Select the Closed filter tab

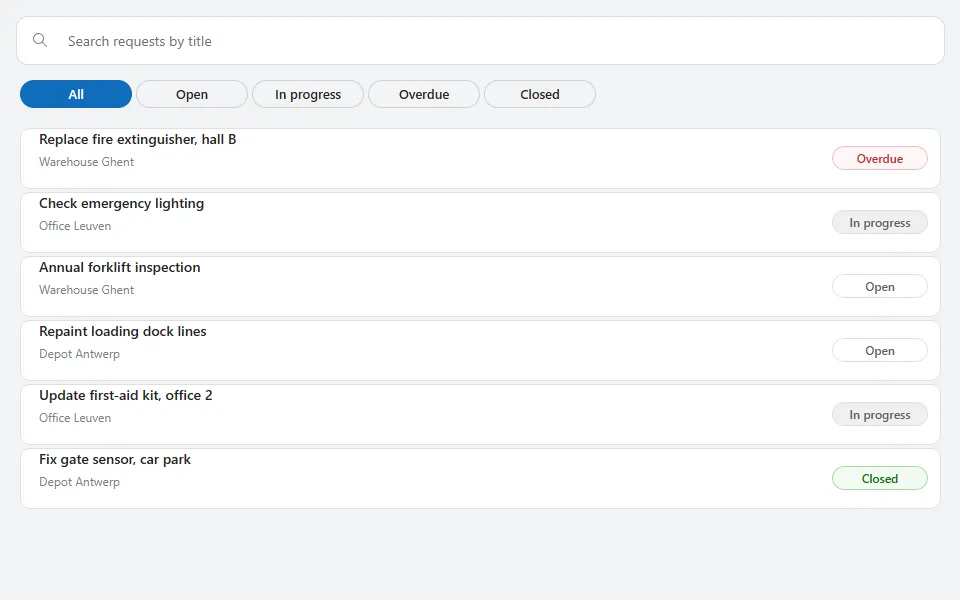tap(540, 94)
